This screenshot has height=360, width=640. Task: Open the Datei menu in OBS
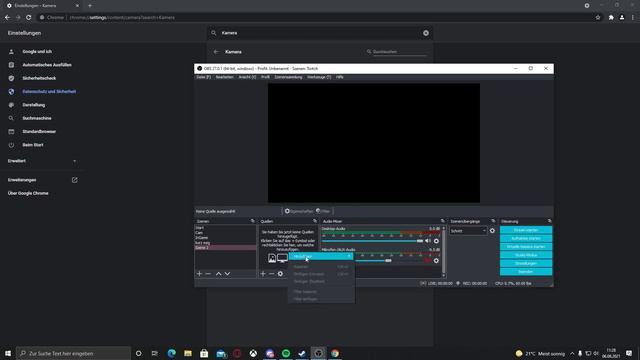click(203, 77)
